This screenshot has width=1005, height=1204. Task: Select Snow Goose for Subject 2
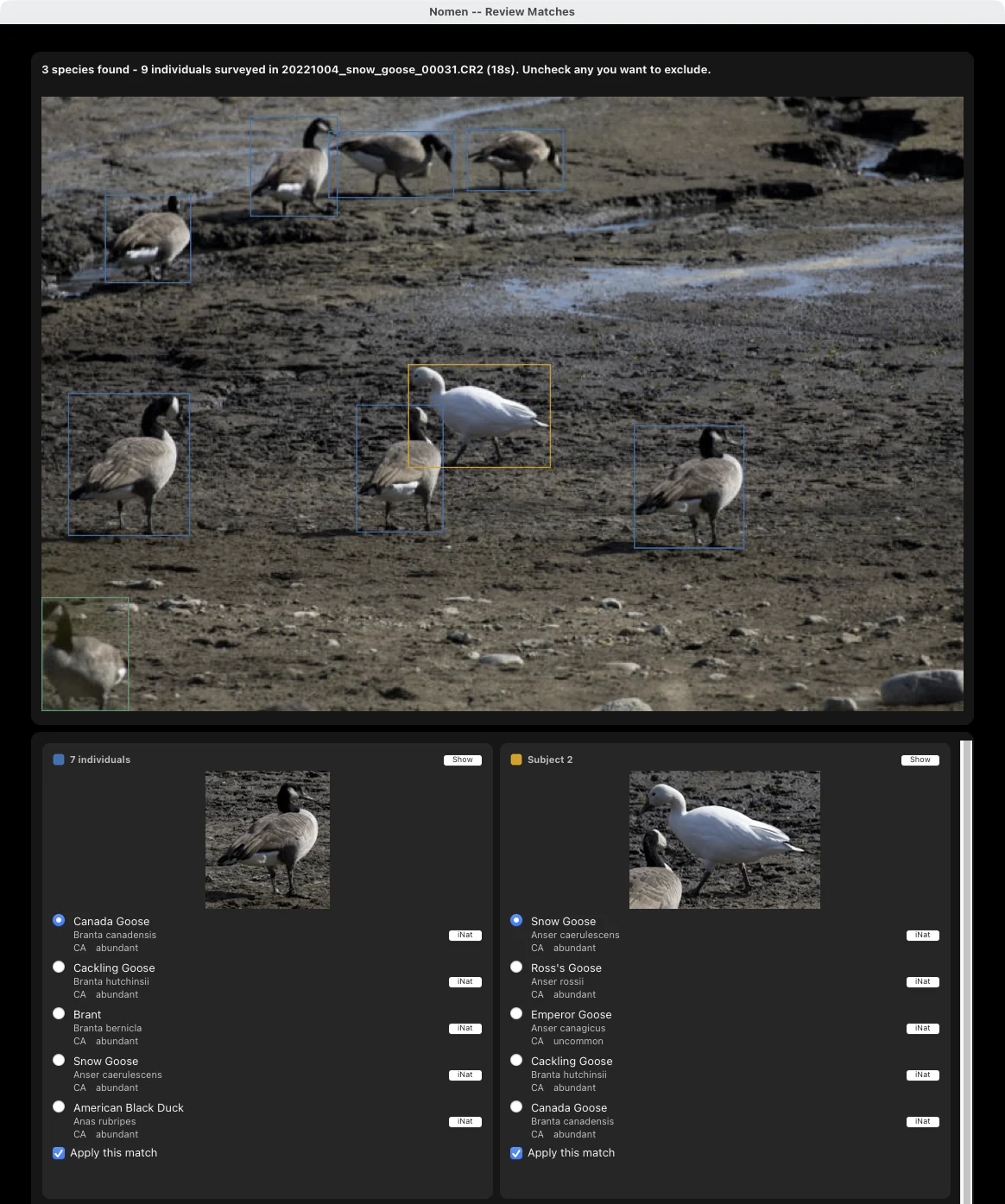tap(516, 920)
